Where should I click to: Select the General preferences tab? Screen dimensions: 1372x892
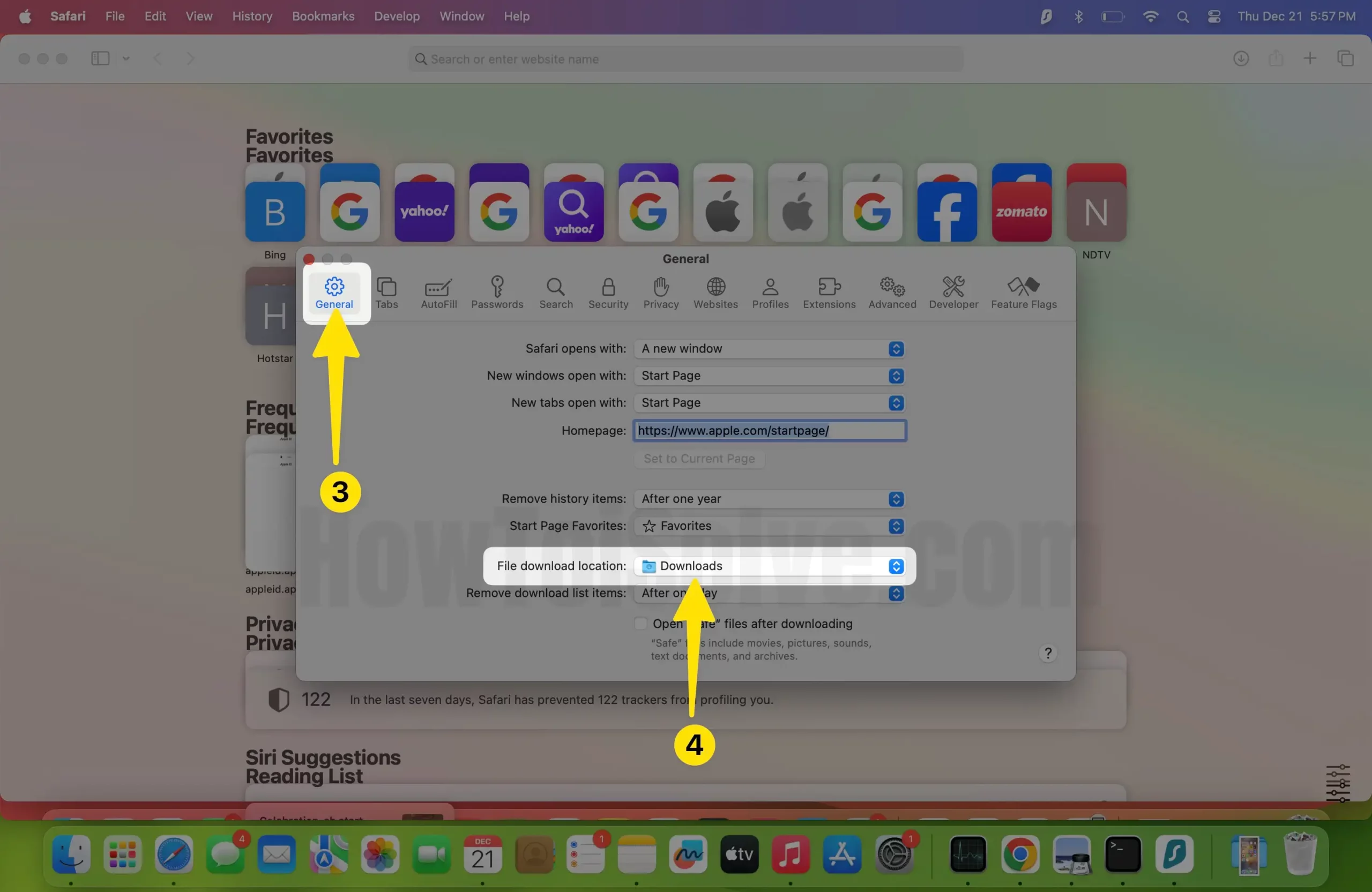tap(334, 293)
